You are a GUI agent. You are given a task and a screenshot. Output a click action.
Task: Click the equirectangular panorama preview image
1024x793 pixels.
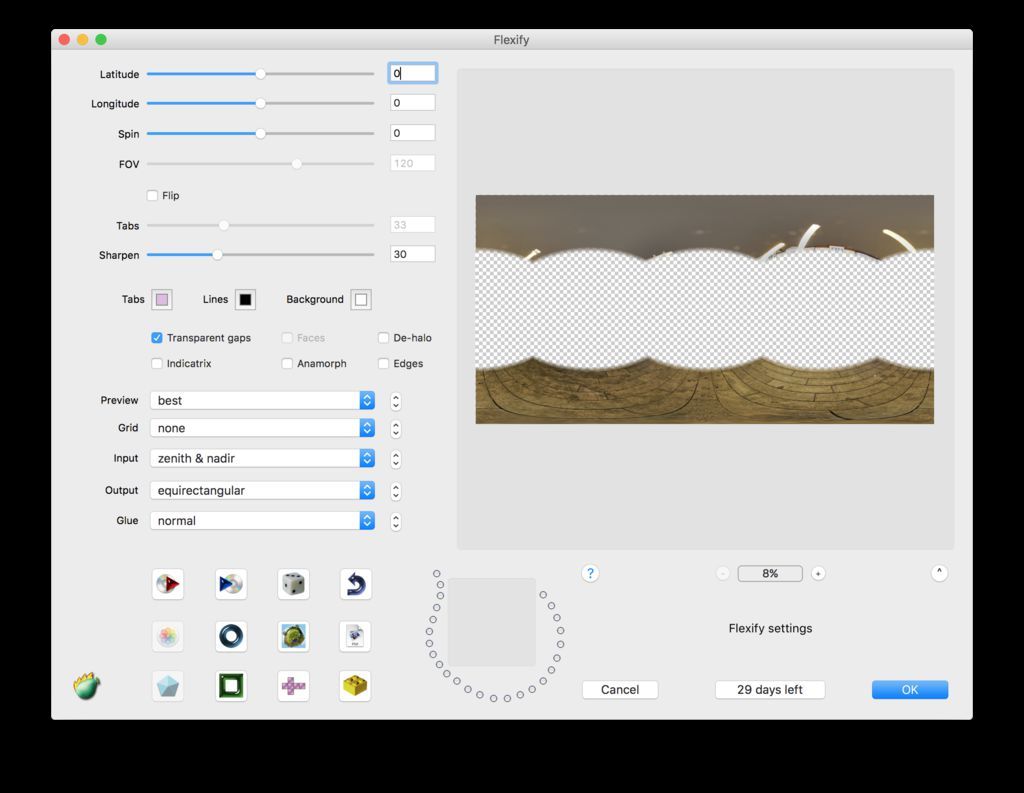[x=705, y=309]
